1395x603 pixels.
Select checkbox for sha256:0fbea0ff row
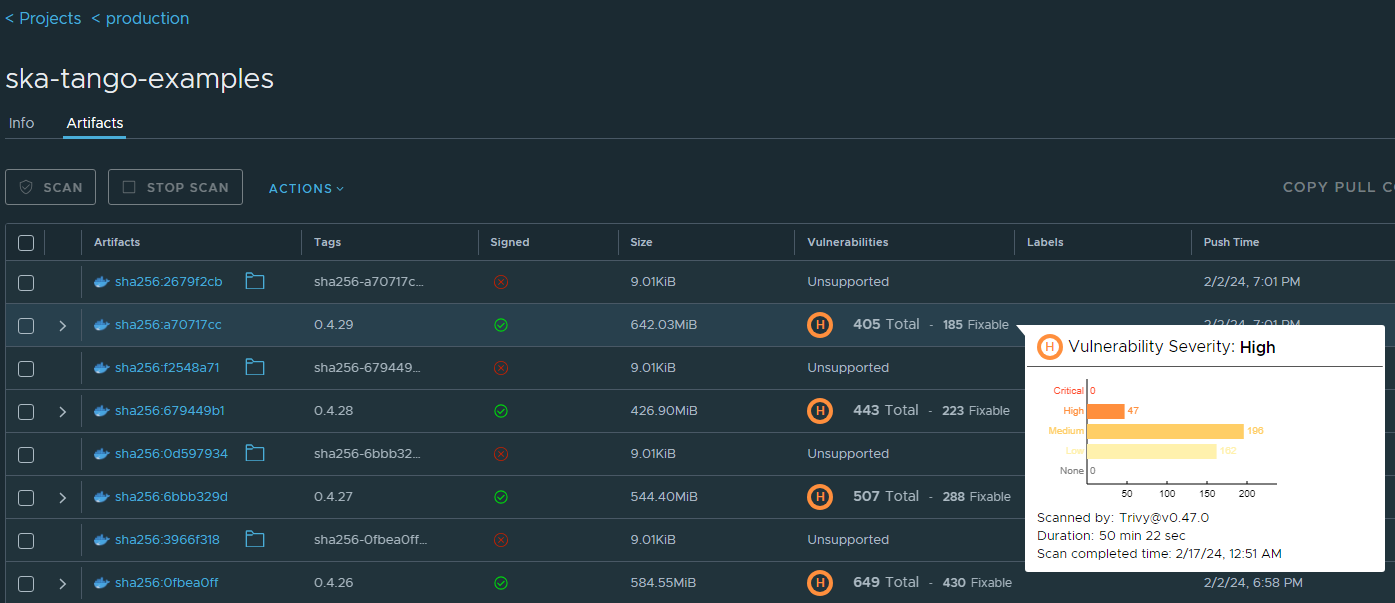point(26,584)
